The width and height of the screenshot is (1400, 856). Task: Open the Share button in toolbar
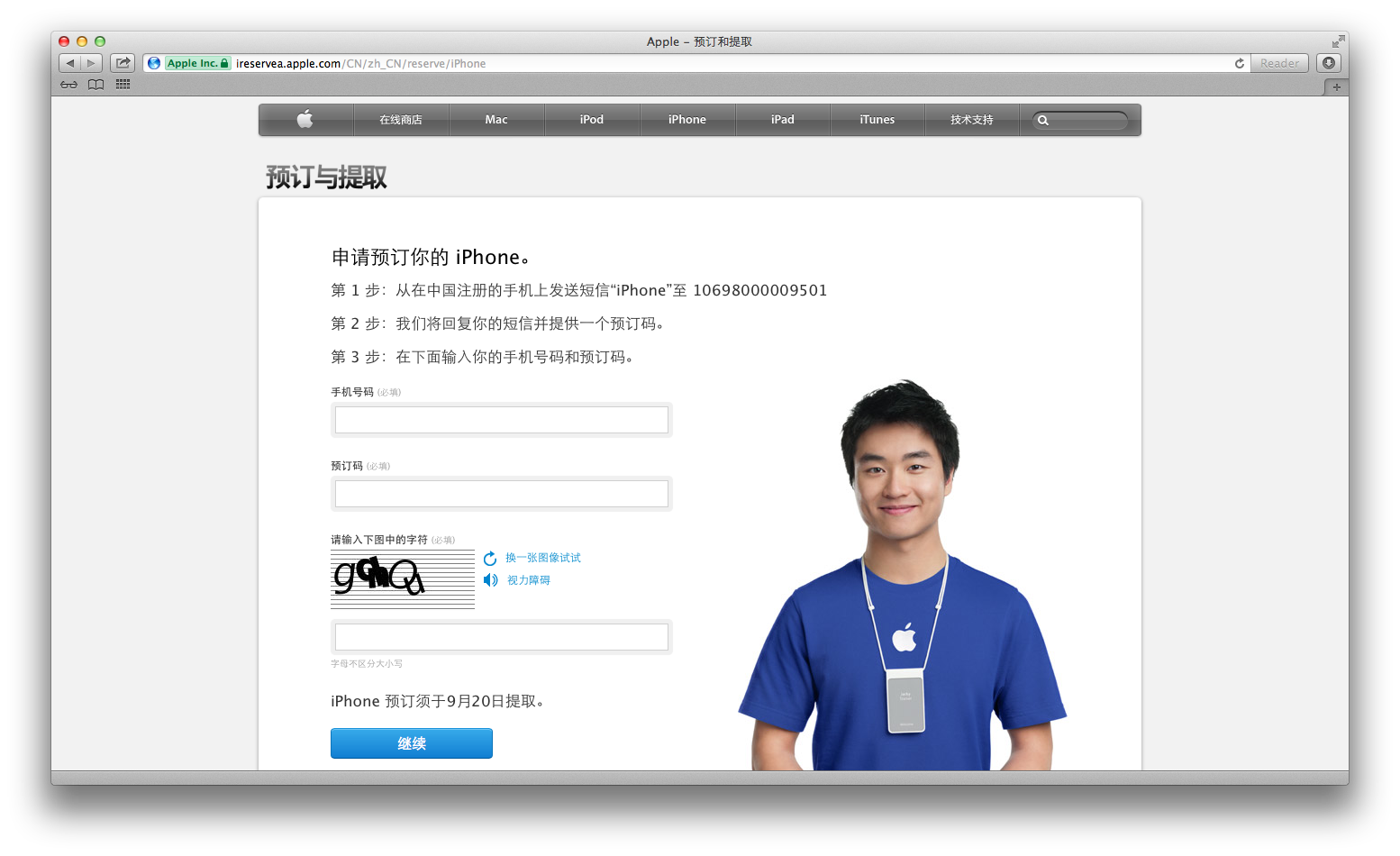click(x=123, y=63)
